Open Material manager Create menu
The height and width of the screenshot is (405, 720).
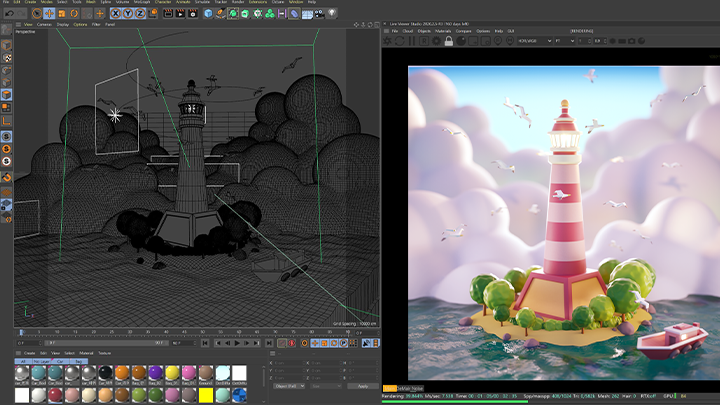pyautogui.click(x=29, y=353)
